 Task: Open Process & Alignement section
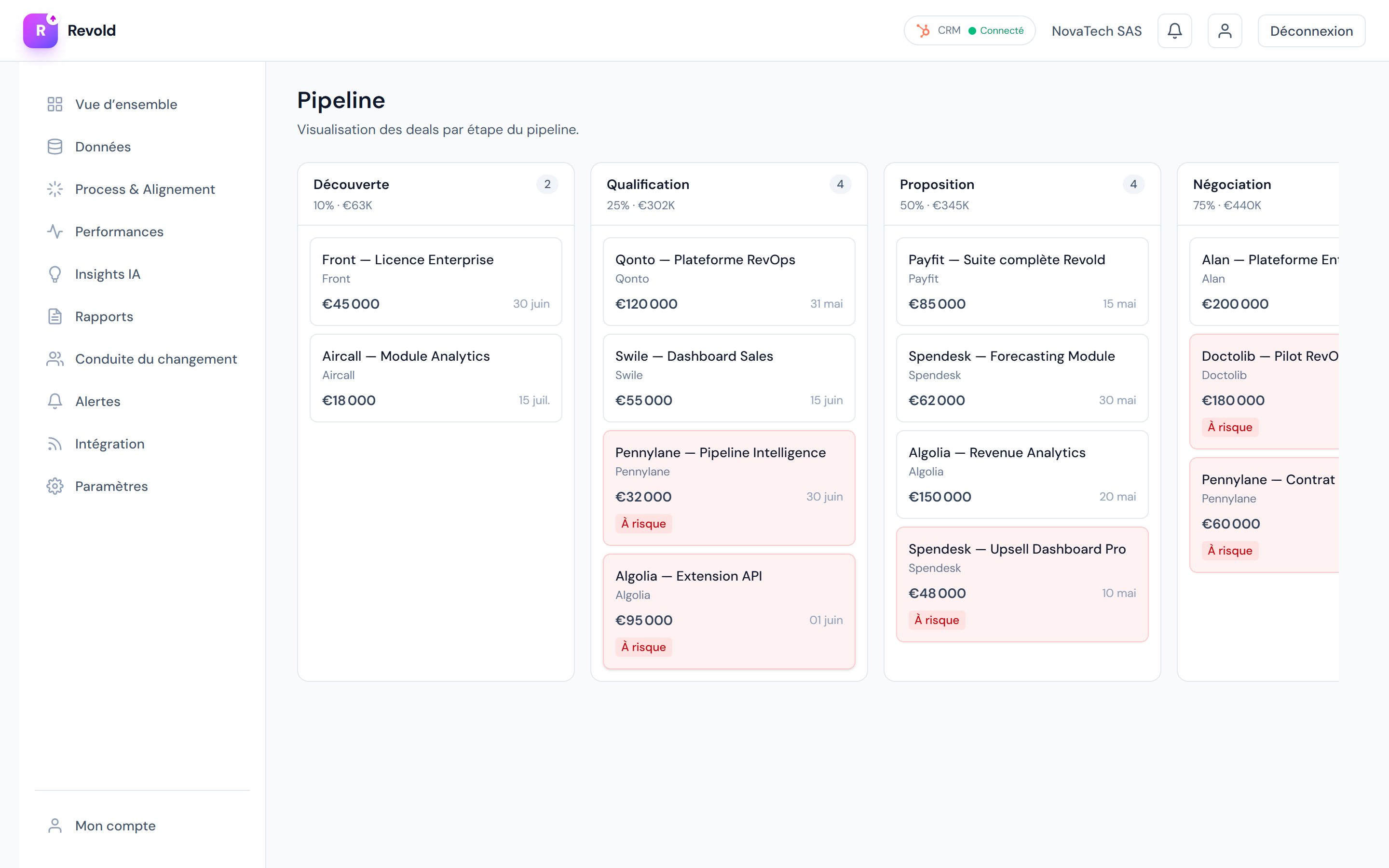click(x=145, y=190)
